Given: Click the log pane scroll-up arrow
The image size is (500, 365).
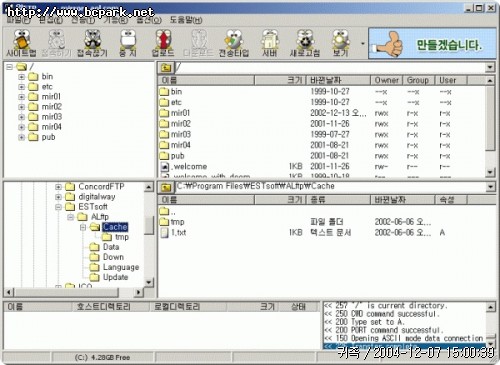Looking at the screenshot, I should coord(490,307).
